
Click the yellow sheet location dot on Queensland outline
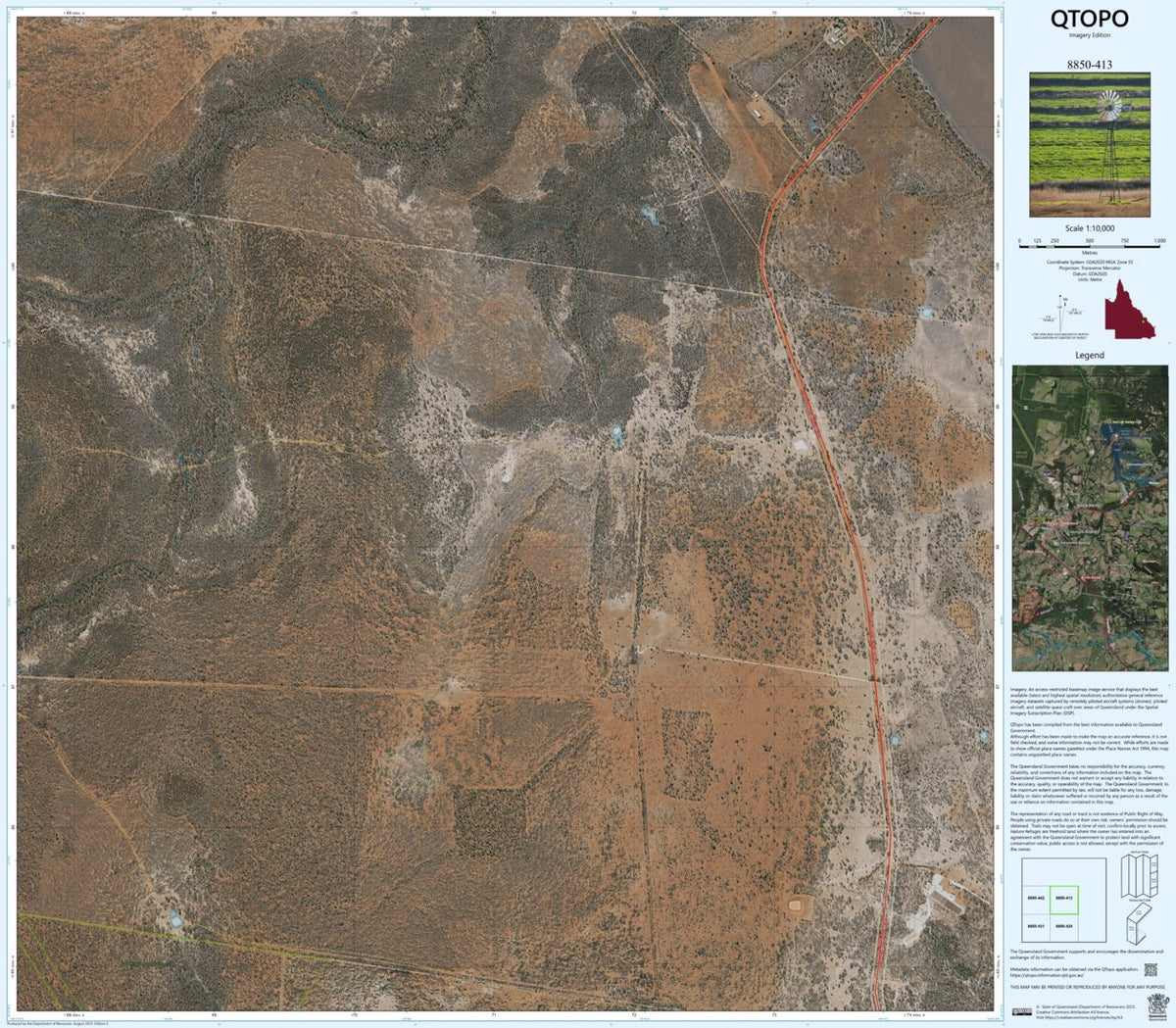pos(1143,321)
